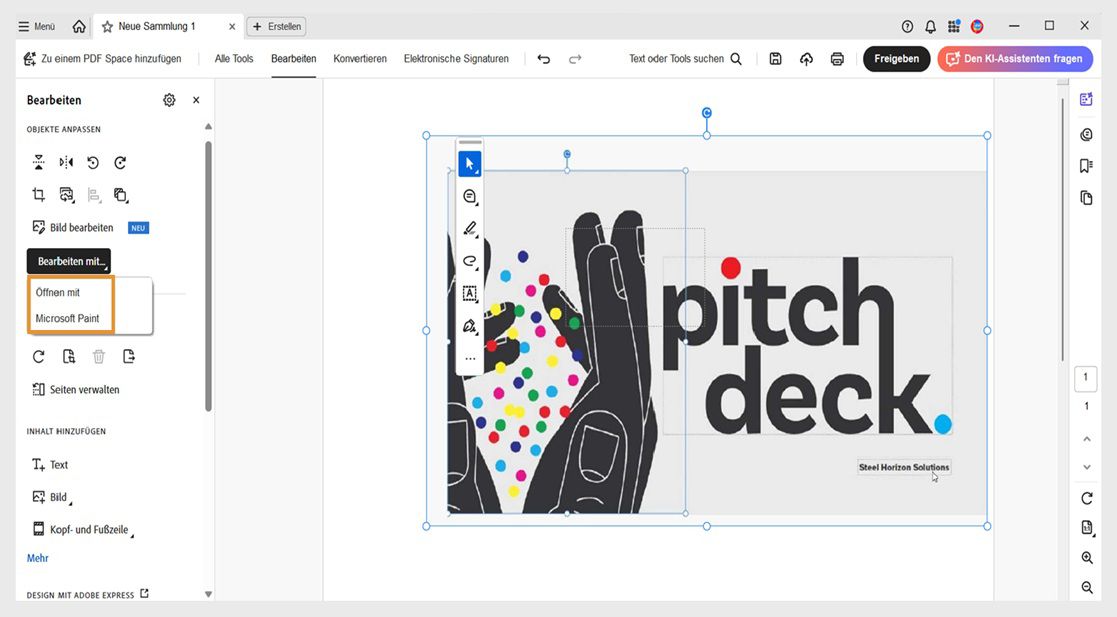Rotate view icon in the right rail
Viewport: 1117px width, 617px height.
1086,498
